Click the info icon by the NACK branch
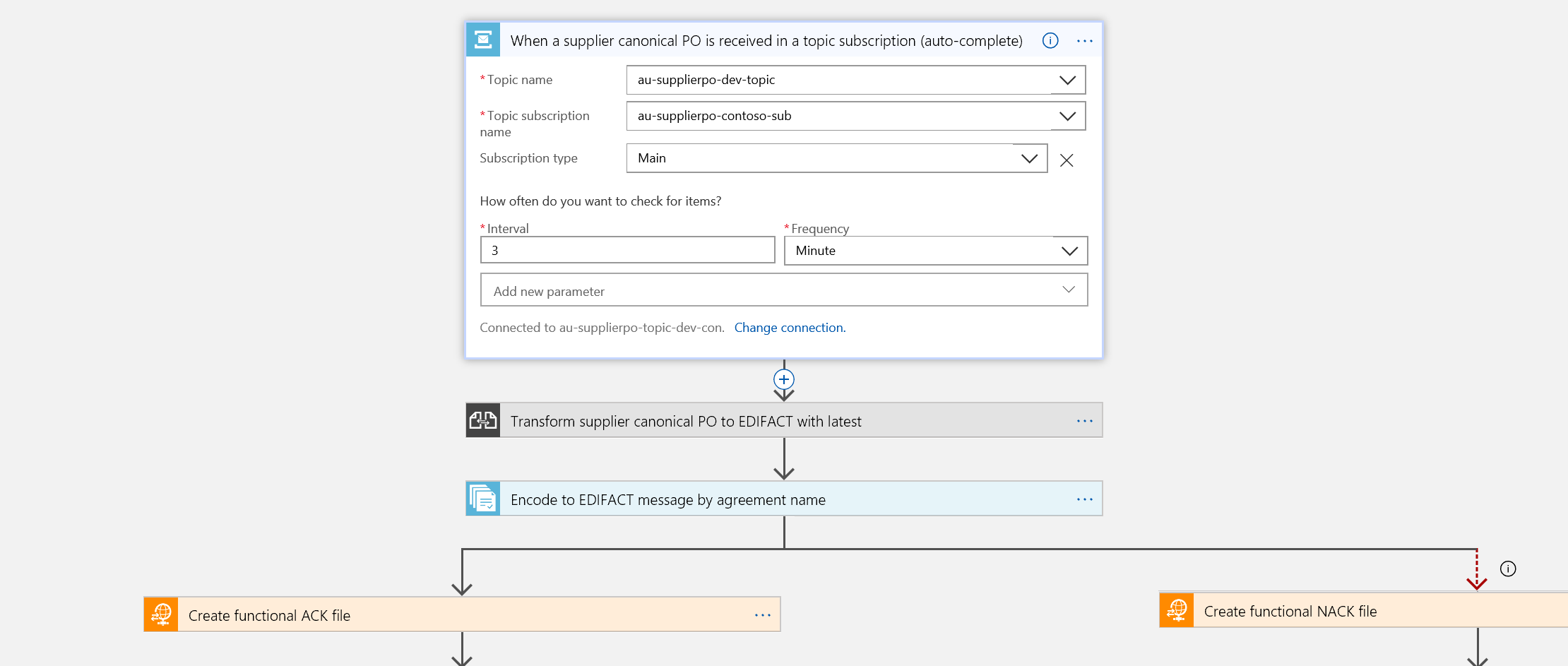Viewport: 1568px width, 666px height. [1508, 569]
